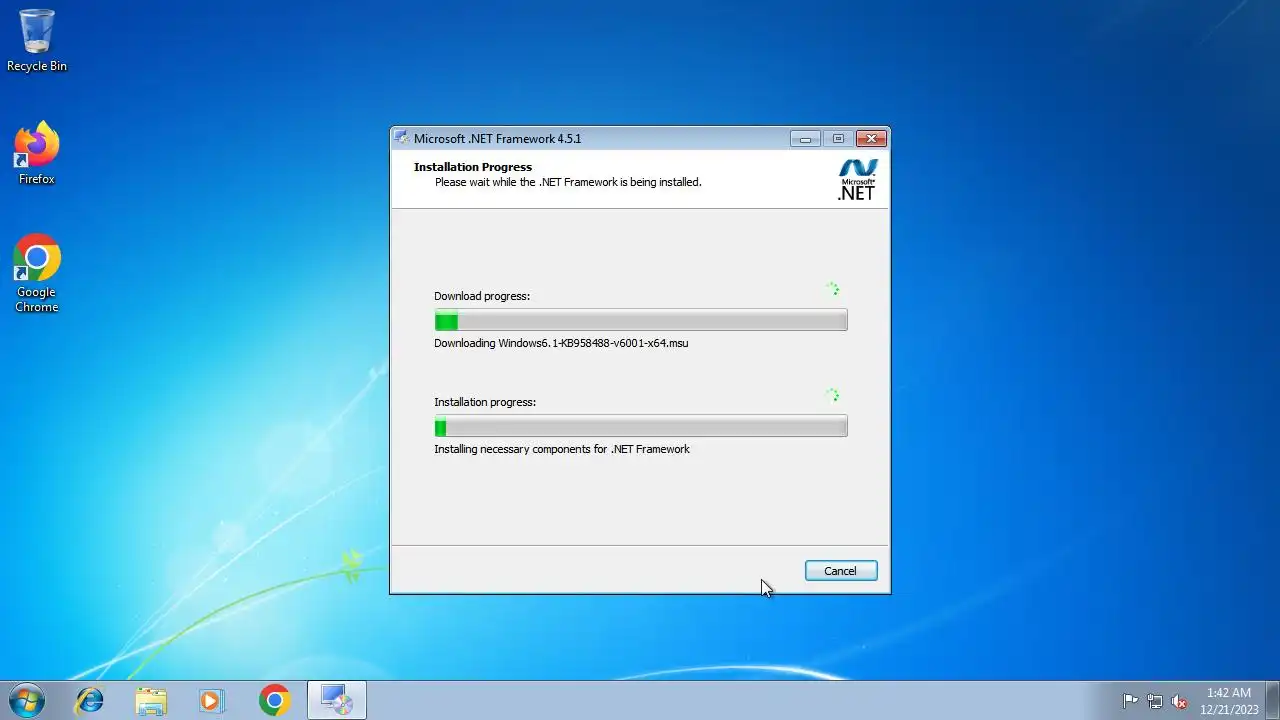1280x720 pixels.
Task: Launch Firefox from the desktop shortcut
Action: pos(37,153)
